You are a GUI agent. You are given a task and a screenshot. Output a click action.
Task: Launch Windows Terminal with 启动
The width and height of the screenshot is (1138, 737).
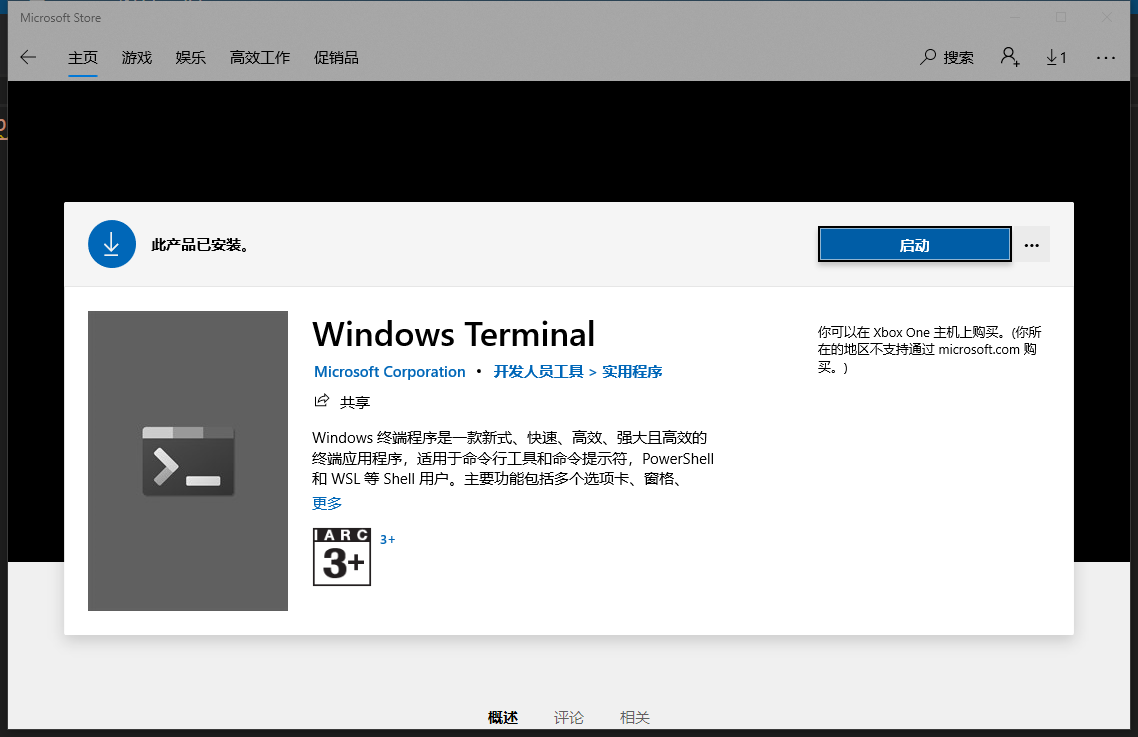pyautogui.click(x=914, y=245)
